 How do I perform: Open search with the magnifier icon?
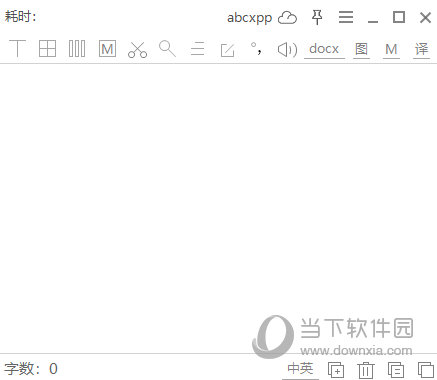point(167,49)
